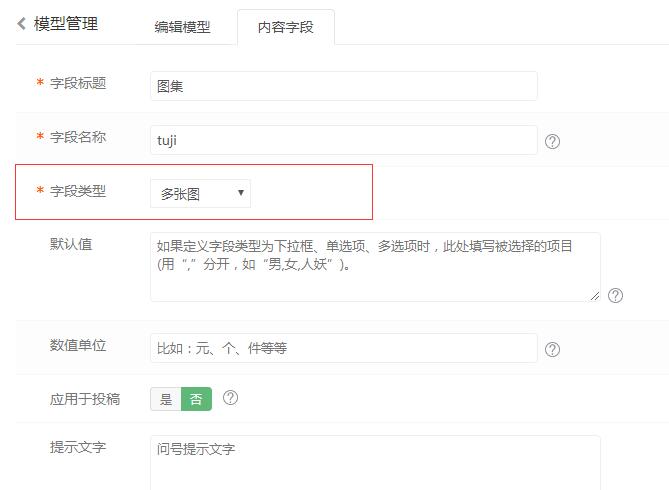Open the help icon next to 字段名称
669x490 pixels.
552,141
